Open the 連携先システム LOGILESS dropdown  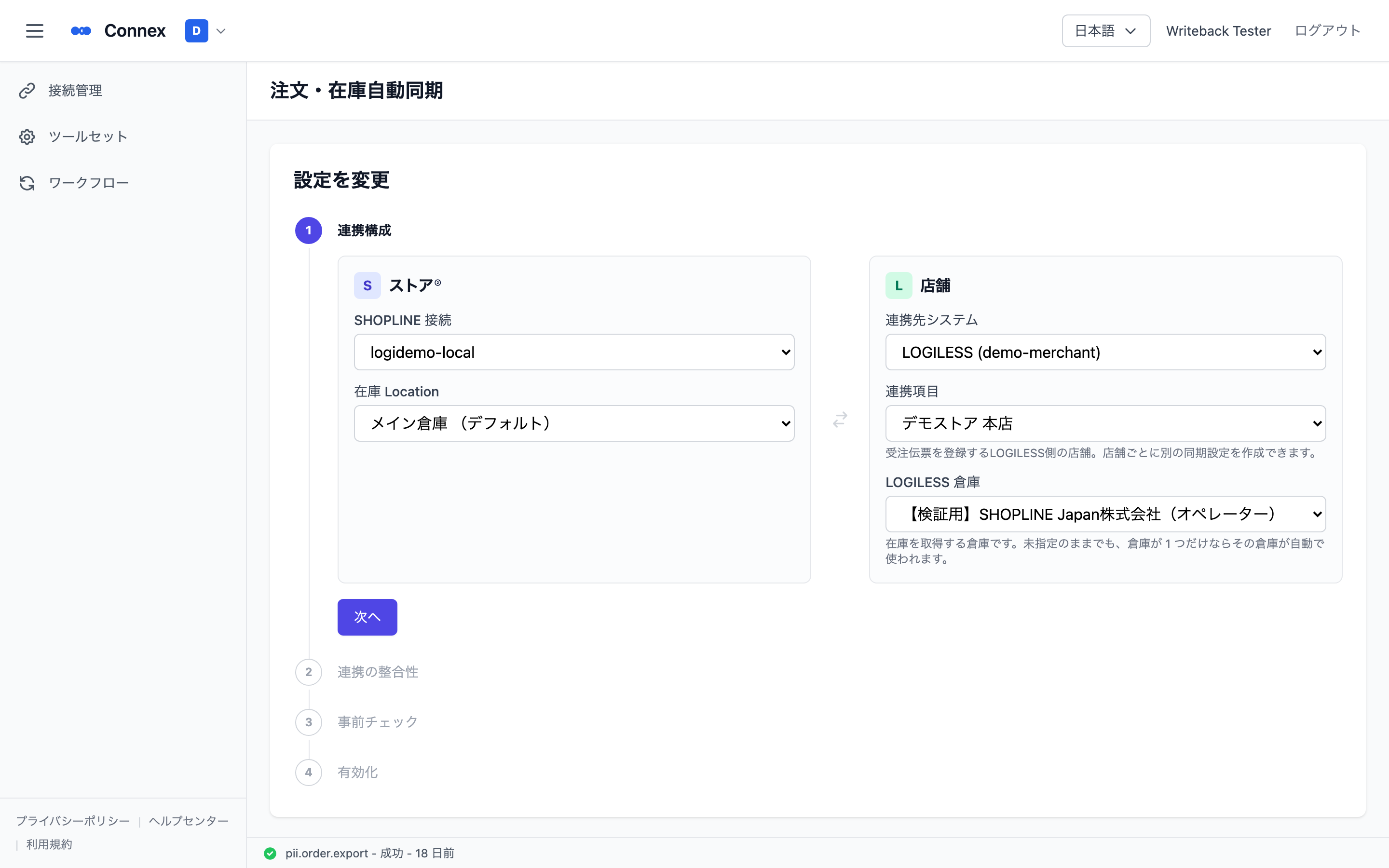point(1105,352)
